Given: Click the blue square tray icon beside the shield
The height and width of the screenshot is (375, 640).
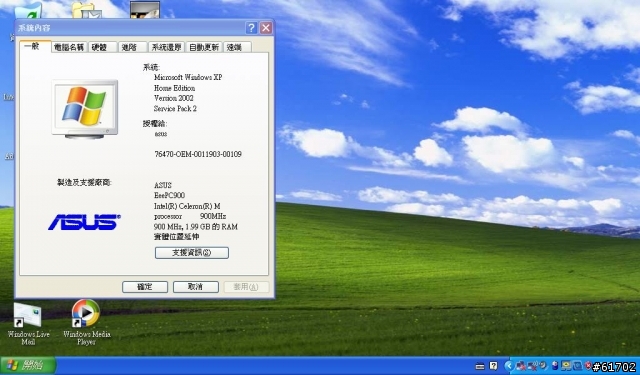Looking at the screenshot, I should pyautogui.click(x=578, y=366).
